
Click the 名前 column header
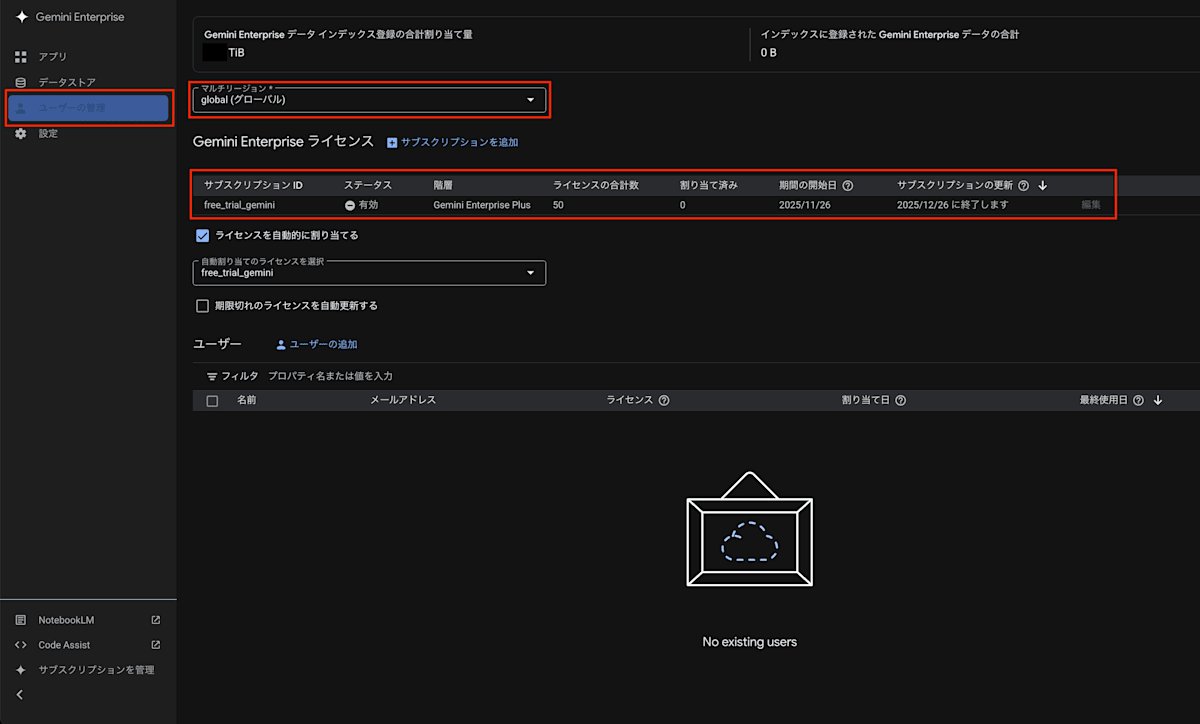click(x=247, y=400)
